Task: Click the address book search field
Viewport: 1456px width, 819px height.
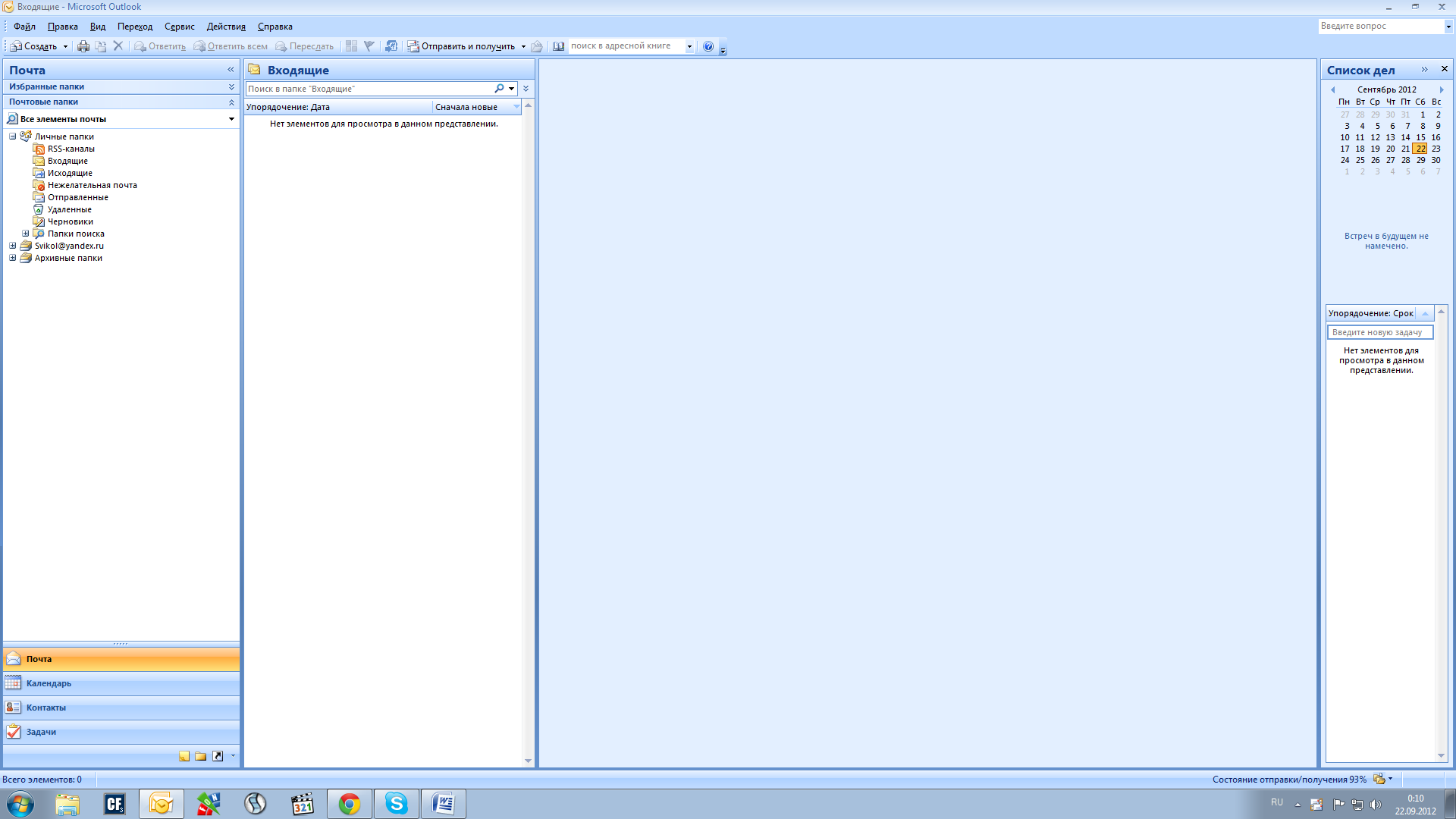Action: (626, 46)
